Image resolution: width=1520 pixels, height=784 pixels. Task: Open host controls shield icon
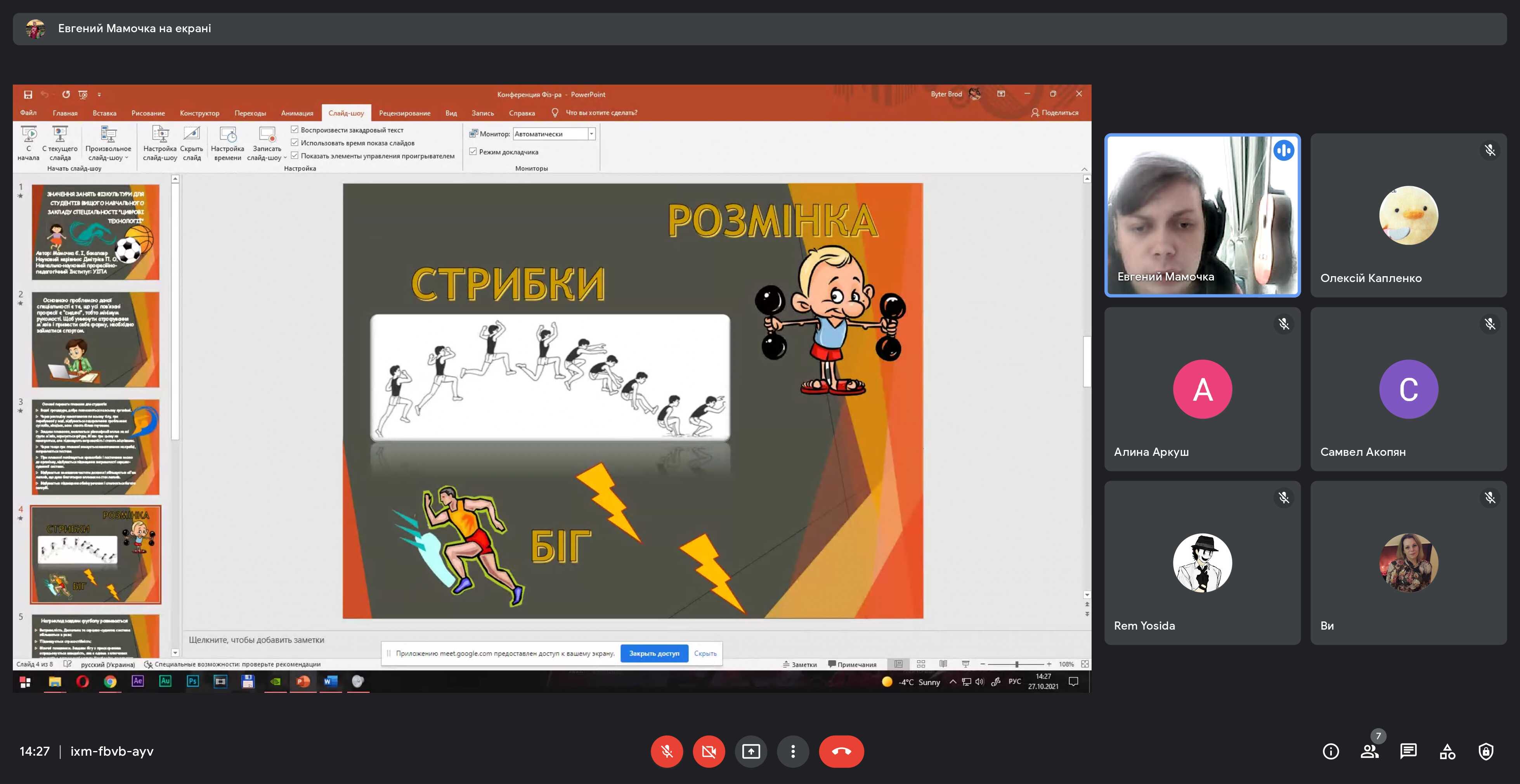click(1486, 751)
